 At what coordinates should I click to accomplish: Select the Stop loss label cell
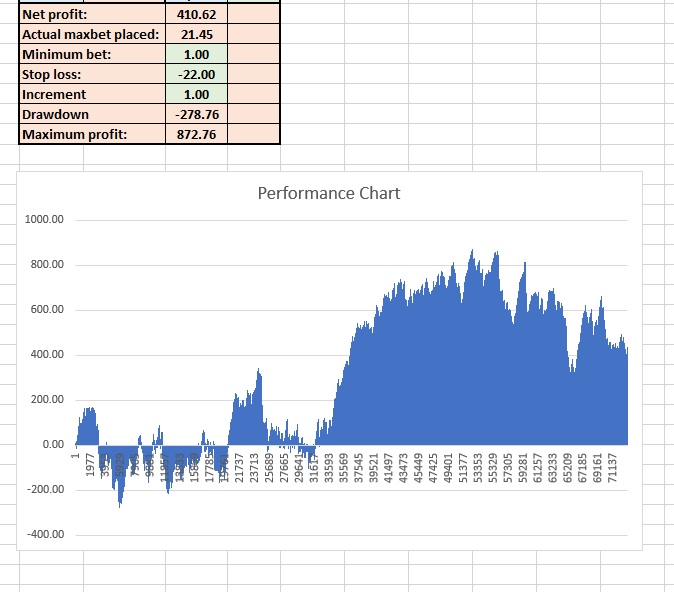(91, 75)
